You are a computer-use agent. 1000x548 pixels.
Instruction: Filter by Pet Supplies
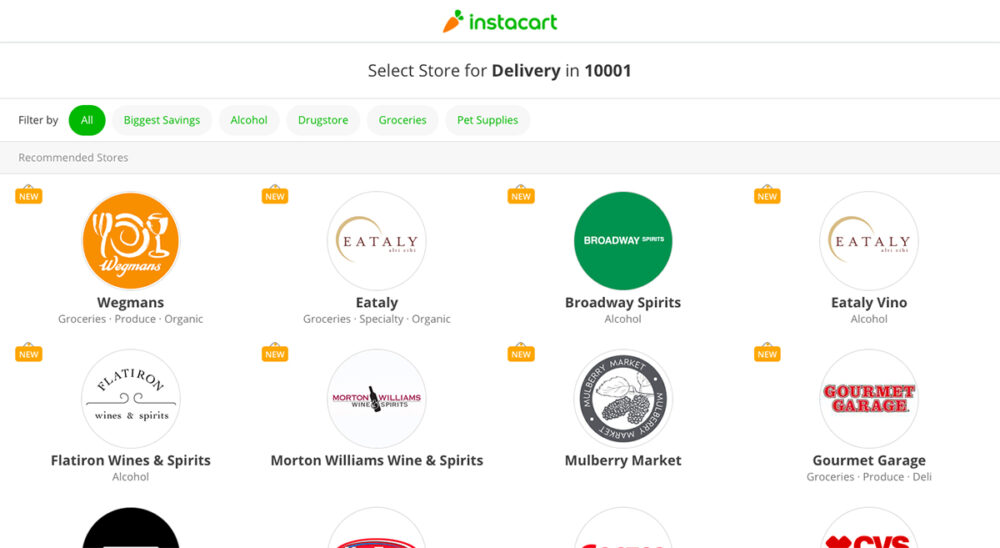coord(488,120)
